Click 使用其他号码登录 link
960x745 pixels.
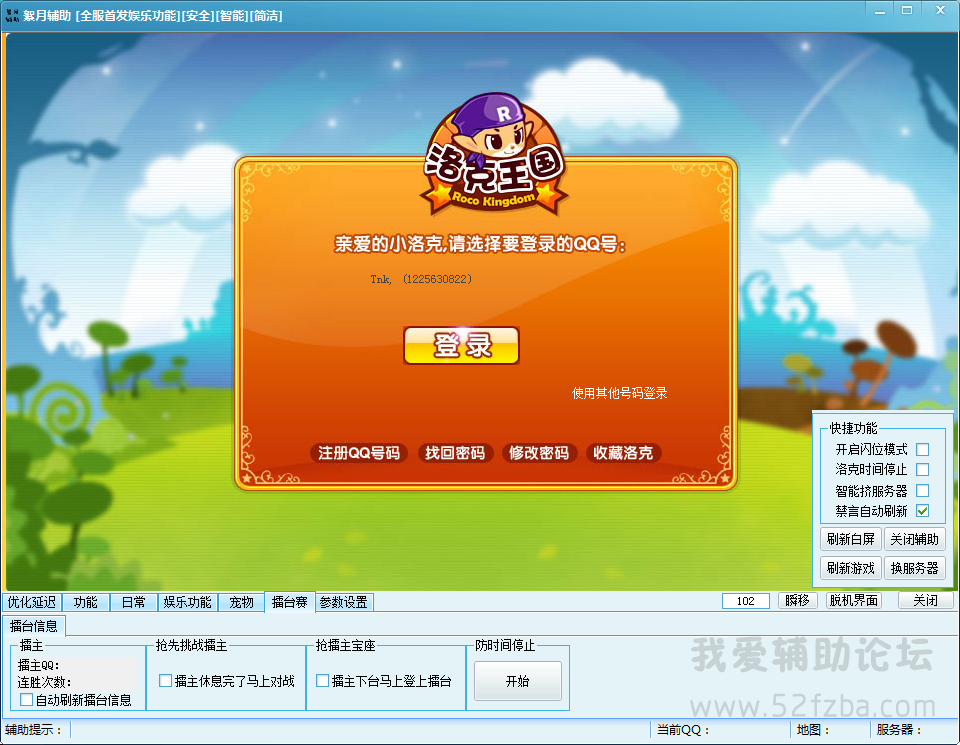click(619, 393)
